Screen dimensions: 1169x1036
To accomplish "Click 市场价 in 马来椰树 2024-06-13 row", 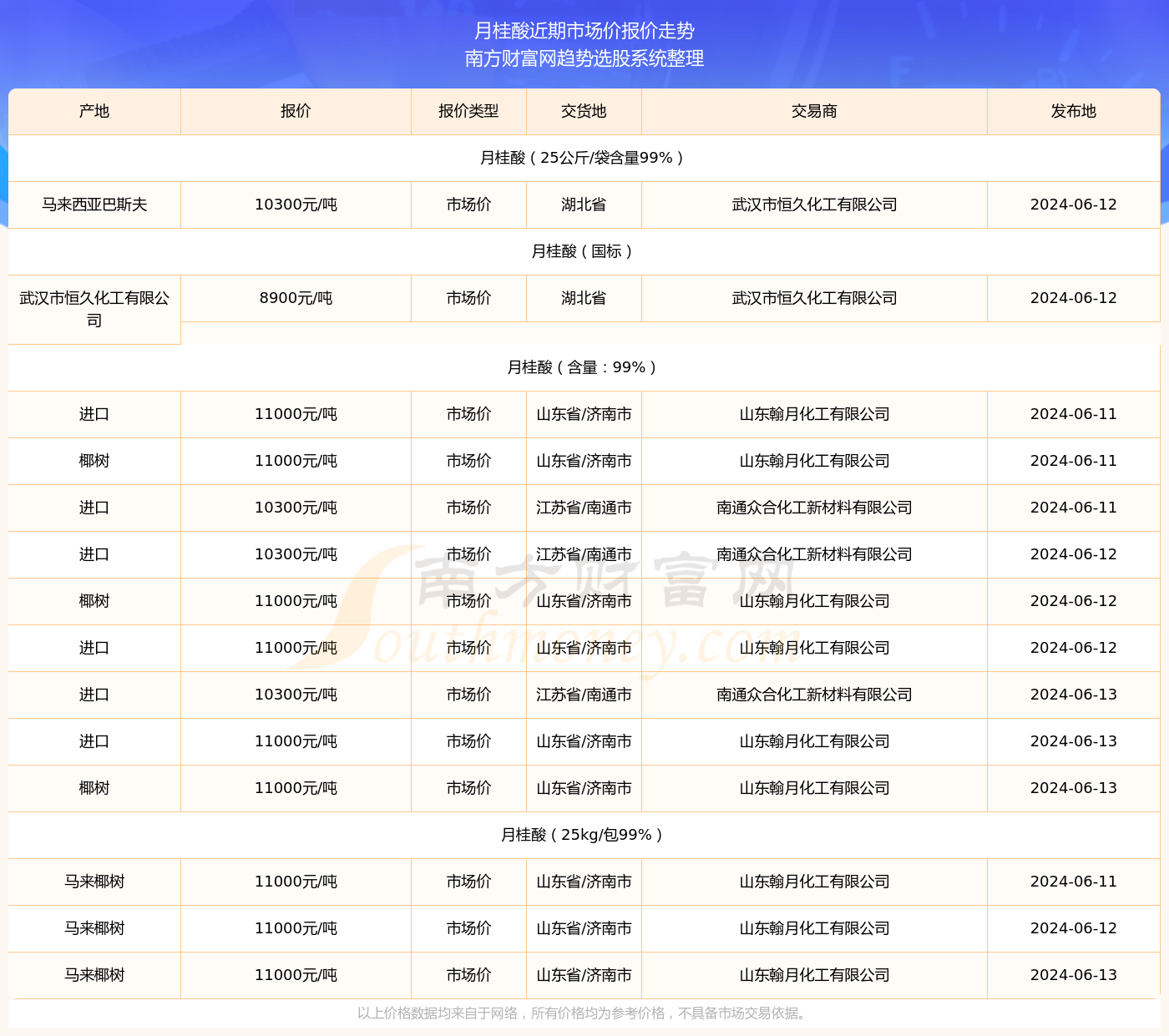I will (x=468, y=975).
